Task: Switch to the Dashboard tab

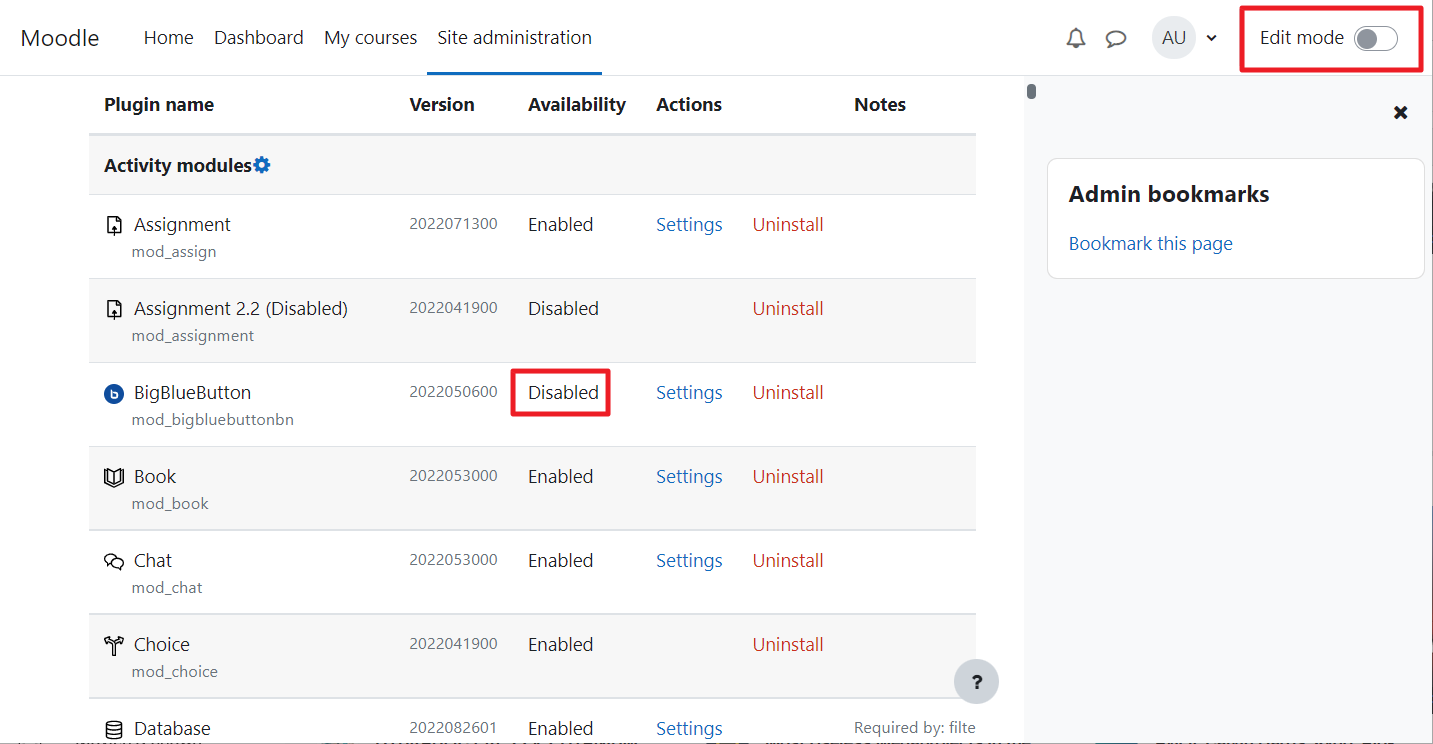Action: pos(258,38)
